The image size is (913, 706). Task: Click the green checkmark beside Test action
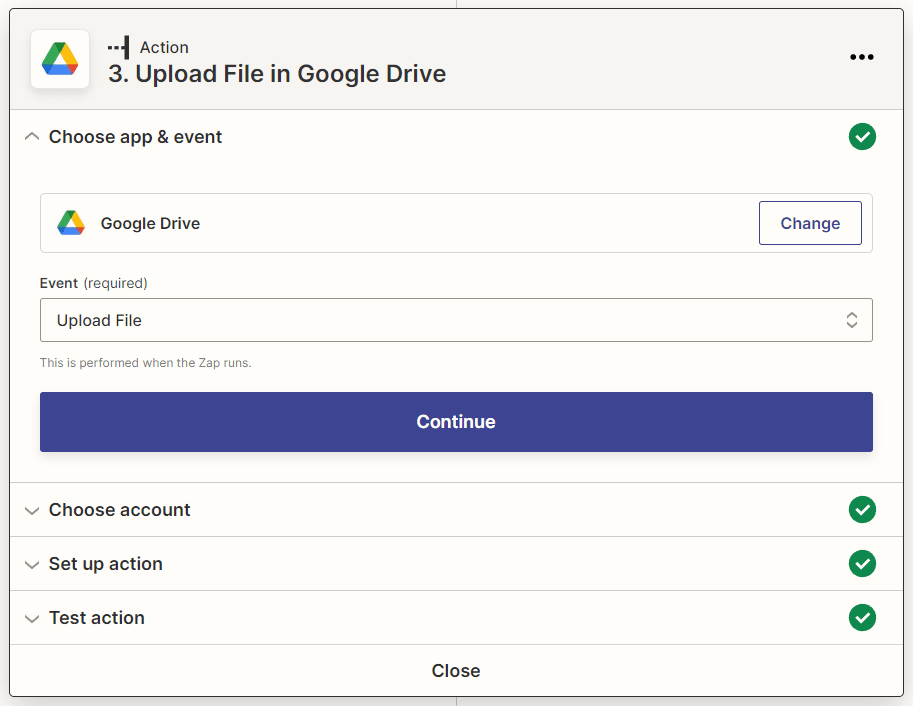pos(862,617)
